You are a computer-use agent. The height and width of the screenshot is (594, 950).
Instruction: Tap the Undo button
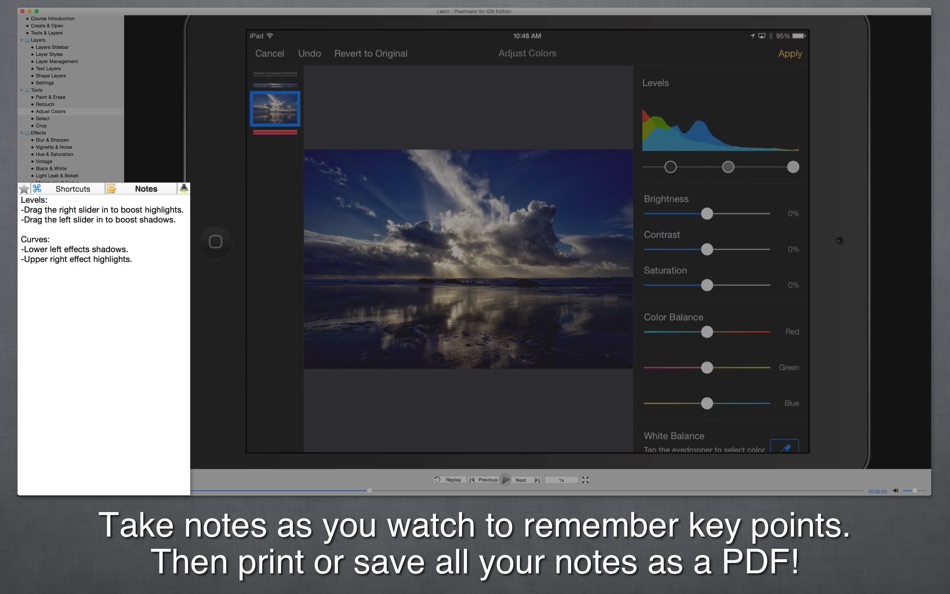310,53
